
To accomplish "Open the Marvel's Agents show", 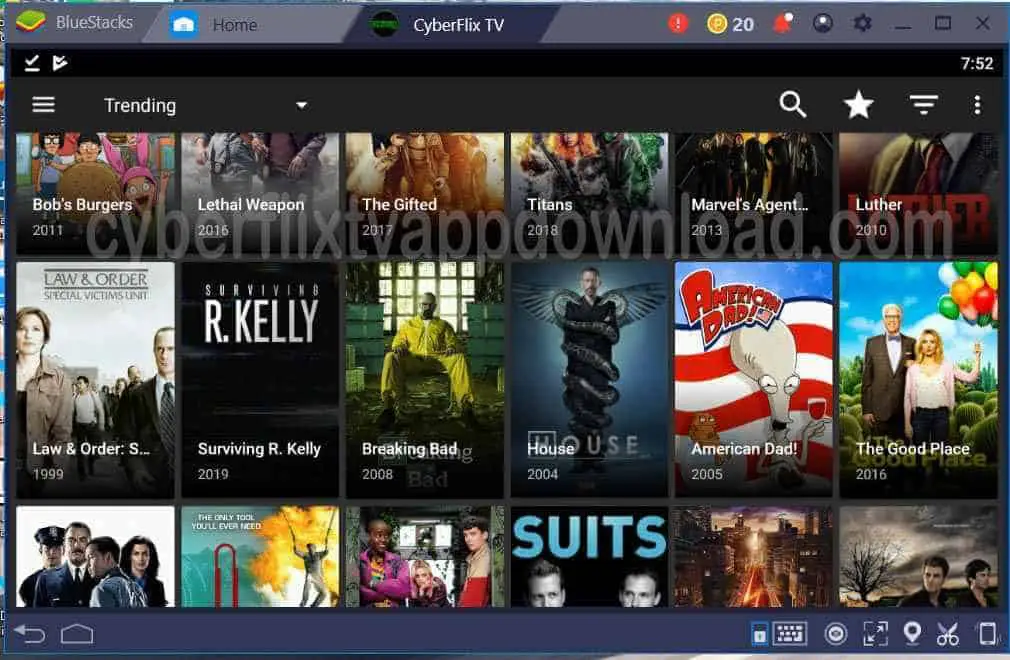I will tap(754, 193).
